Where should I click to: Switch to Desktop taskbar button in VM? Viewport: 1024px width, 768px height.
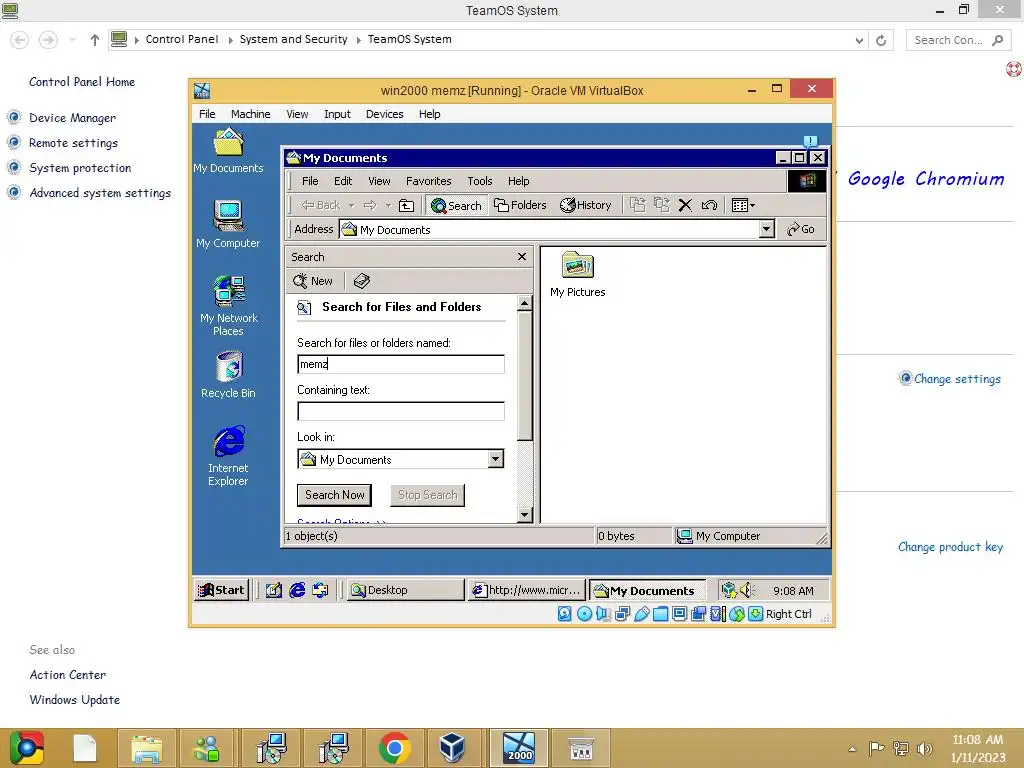tap(405, 590)
